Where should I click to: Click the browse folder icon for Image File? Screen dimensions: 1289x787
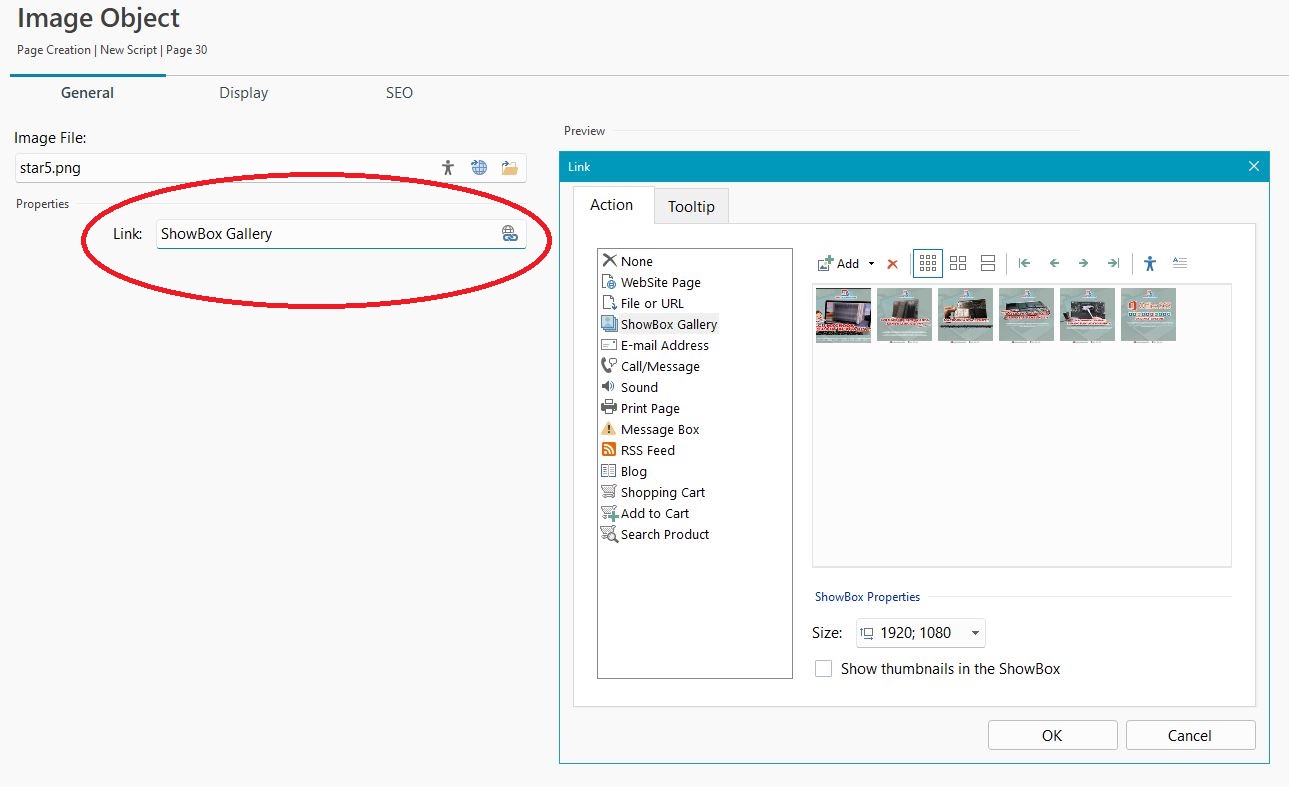point(510,168)
